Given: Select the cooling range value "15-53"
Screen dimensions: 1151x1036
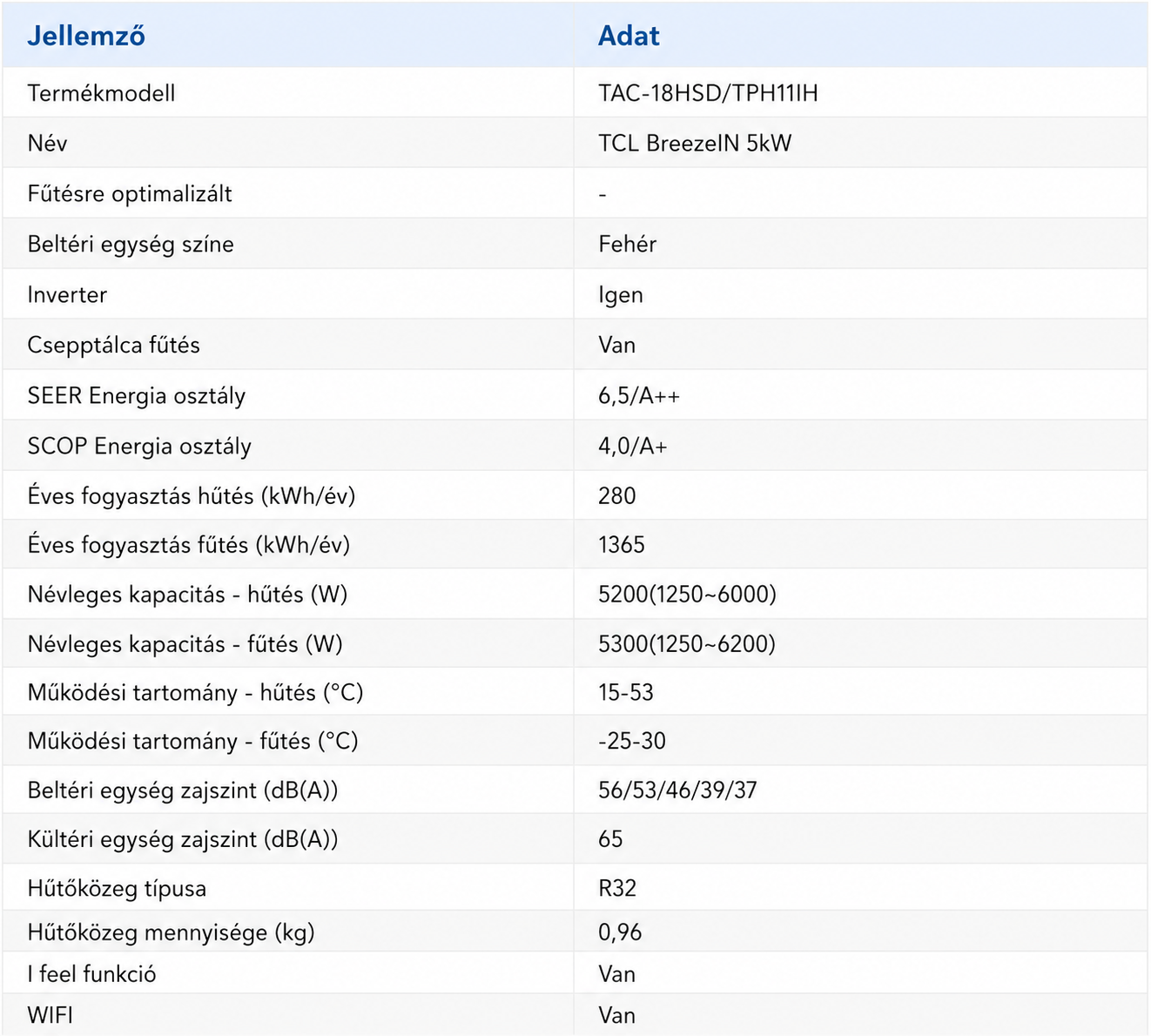Looking at the screenshot, I should tap(626, 692).
